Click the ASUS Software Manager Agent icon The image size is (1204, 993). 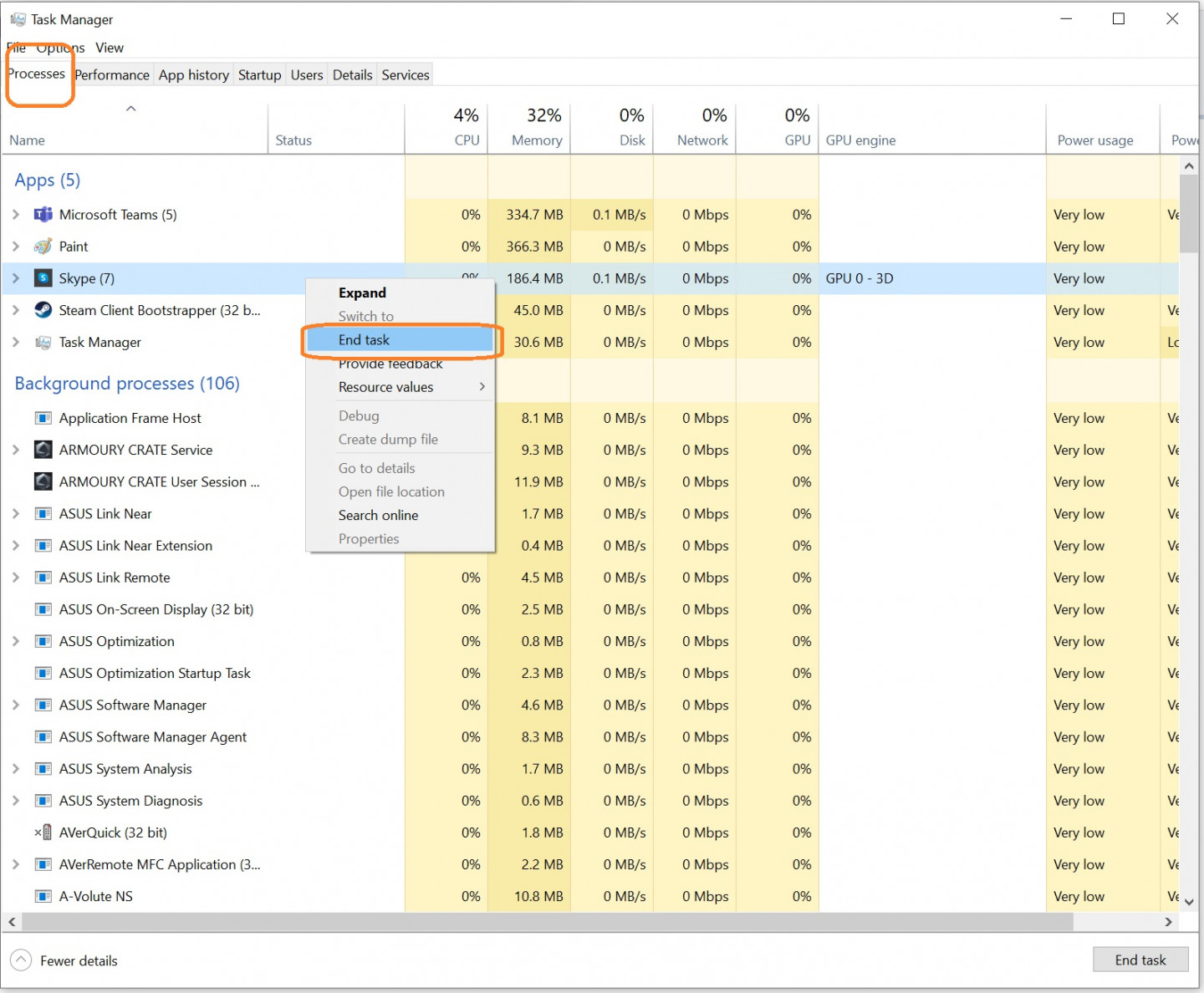click(43, 737)
